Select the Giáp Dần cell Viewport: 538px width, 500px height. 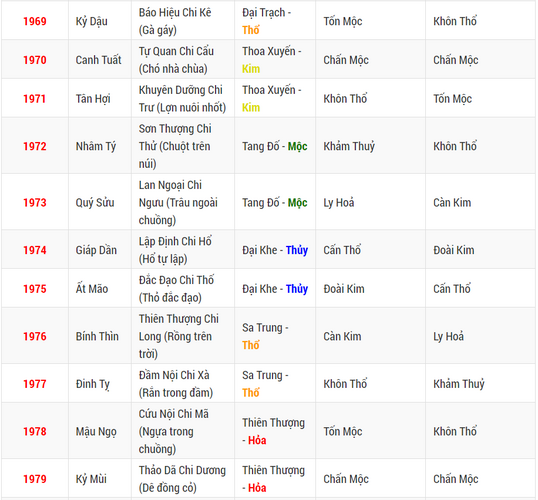tap(100, 249)
